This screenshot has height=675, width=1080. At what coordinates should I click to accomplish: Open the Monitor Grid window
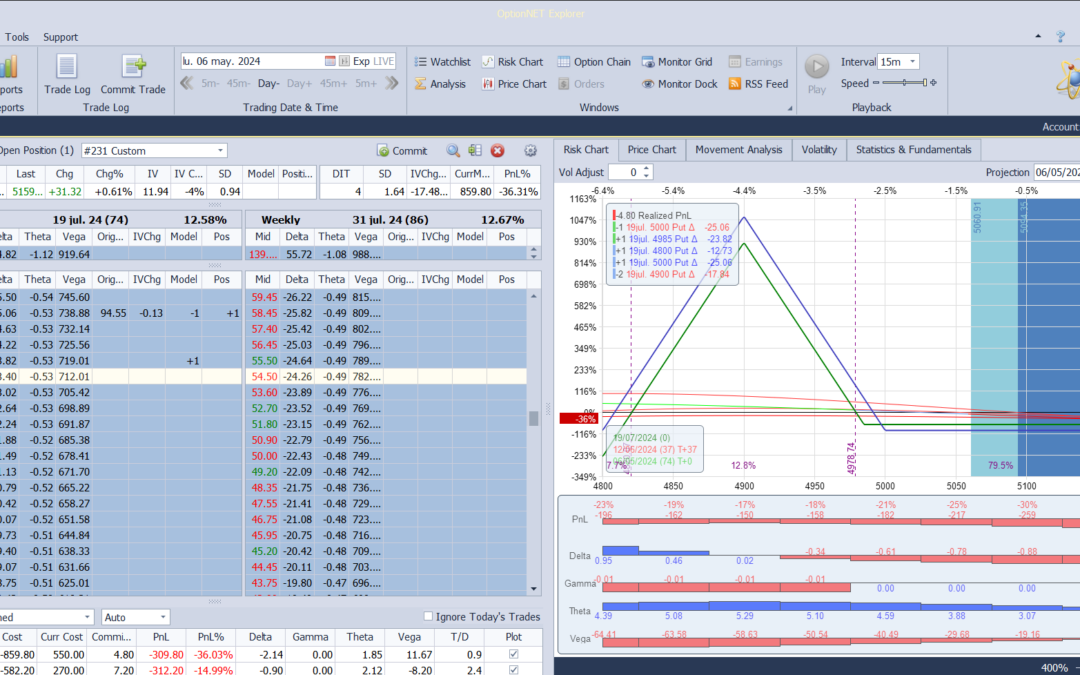(x=677, y=62)
